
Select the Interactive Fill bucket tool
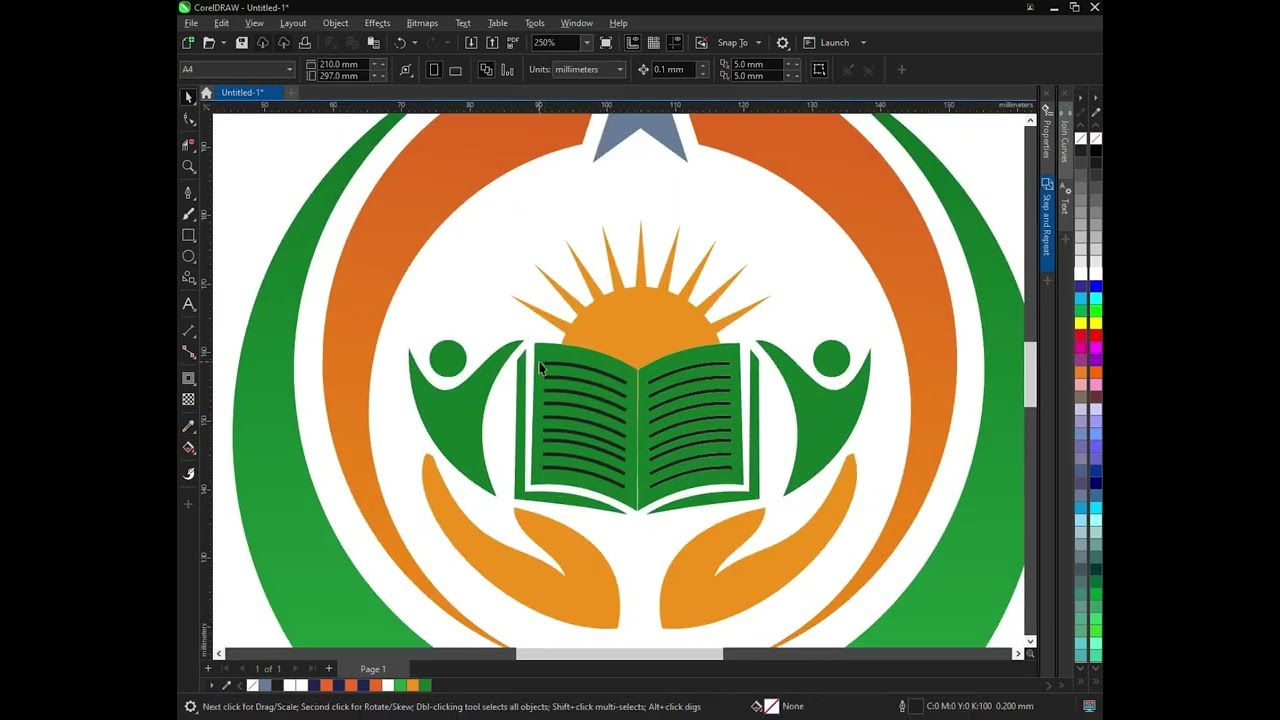coord(188,448)
